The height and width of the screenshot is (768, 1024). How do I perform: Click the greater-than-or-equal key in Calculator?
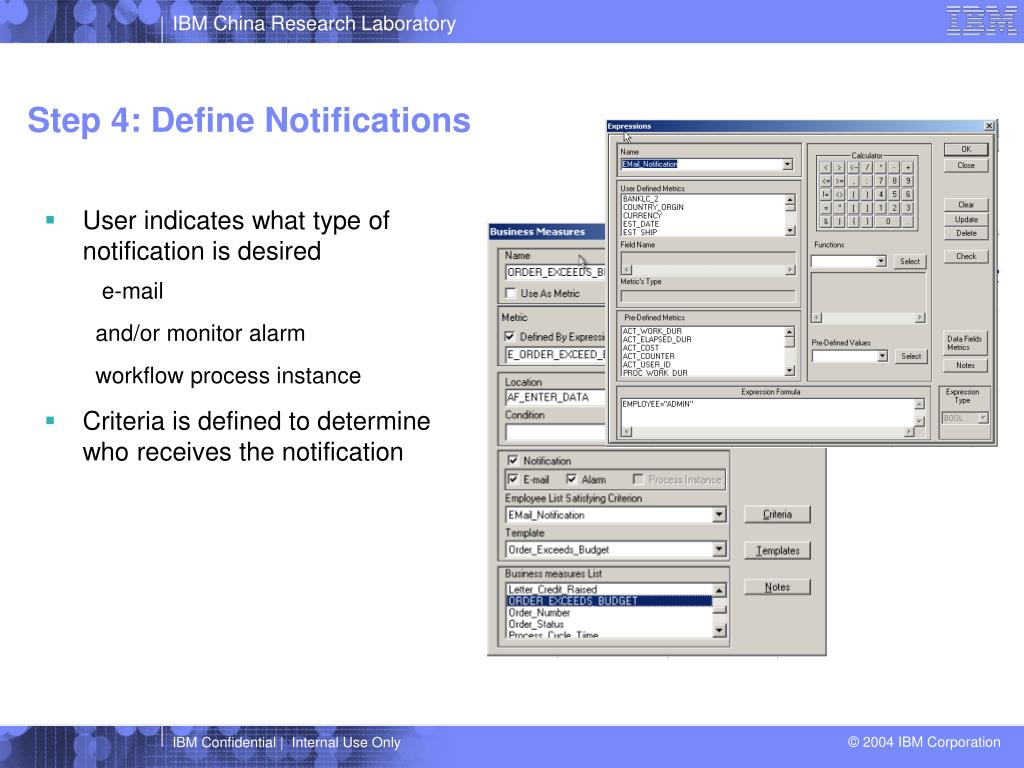click(839, 181)
